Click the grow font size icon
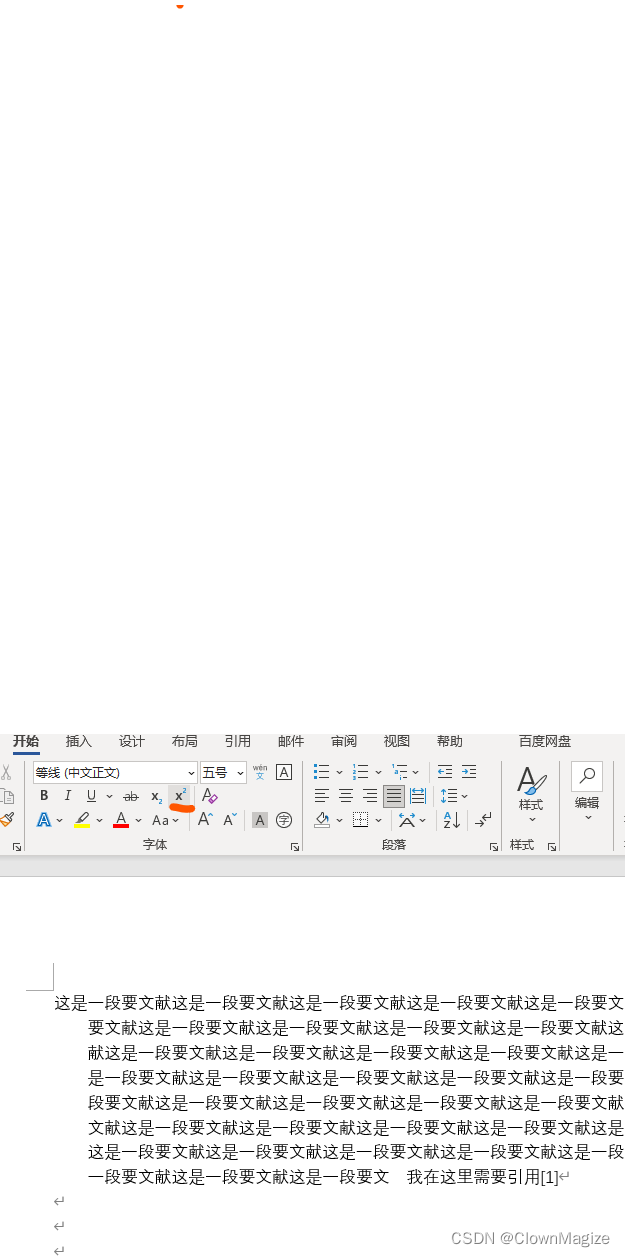 [x=205, y=820]
